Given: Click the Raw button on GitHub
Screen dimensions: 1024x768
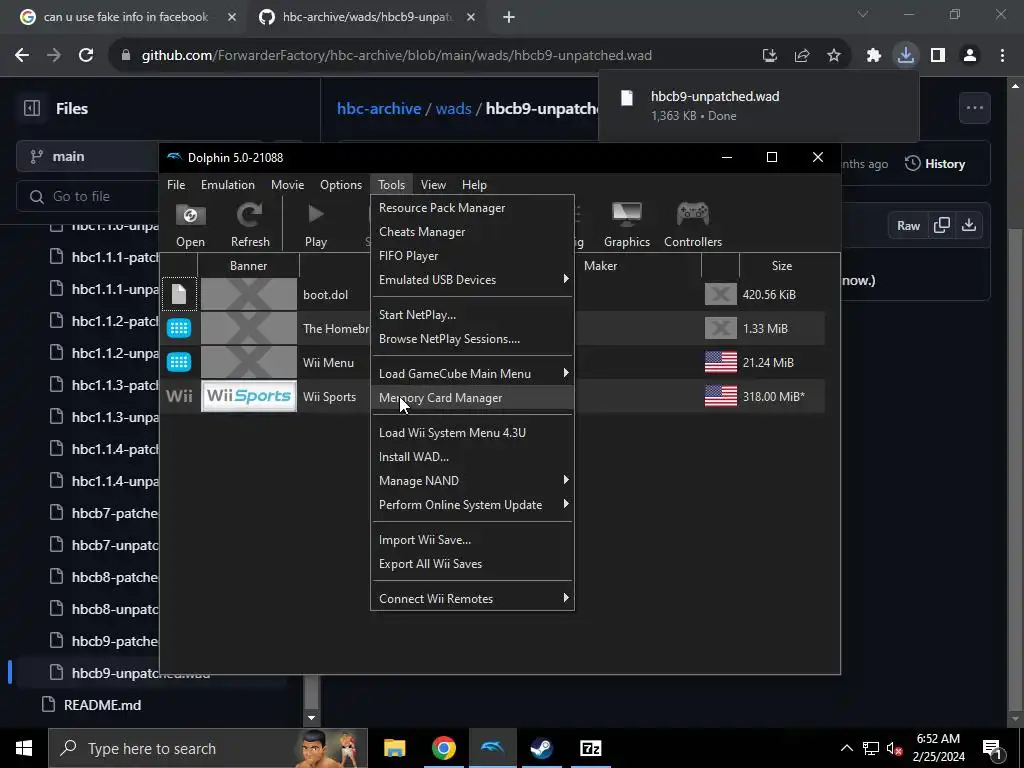Looking at the screenshot, I should [908, 225].
